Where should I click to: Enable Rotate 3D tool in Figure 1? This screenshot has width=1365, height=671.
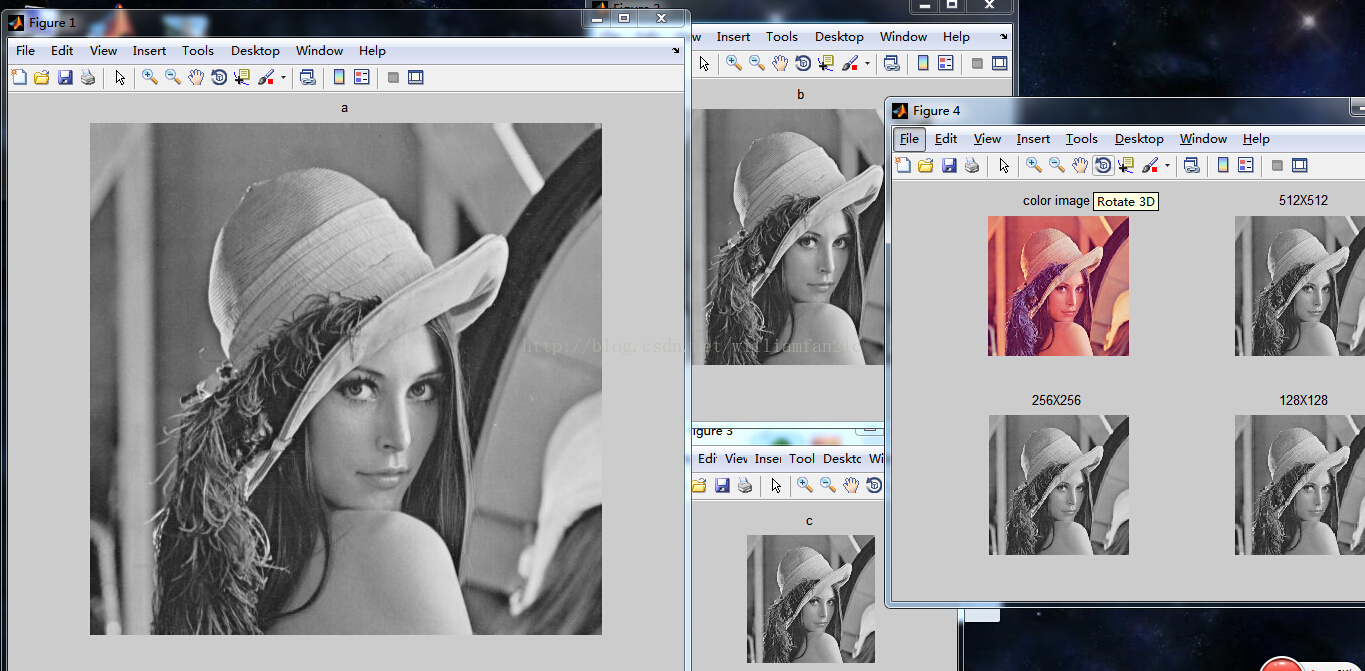(219, 77)
